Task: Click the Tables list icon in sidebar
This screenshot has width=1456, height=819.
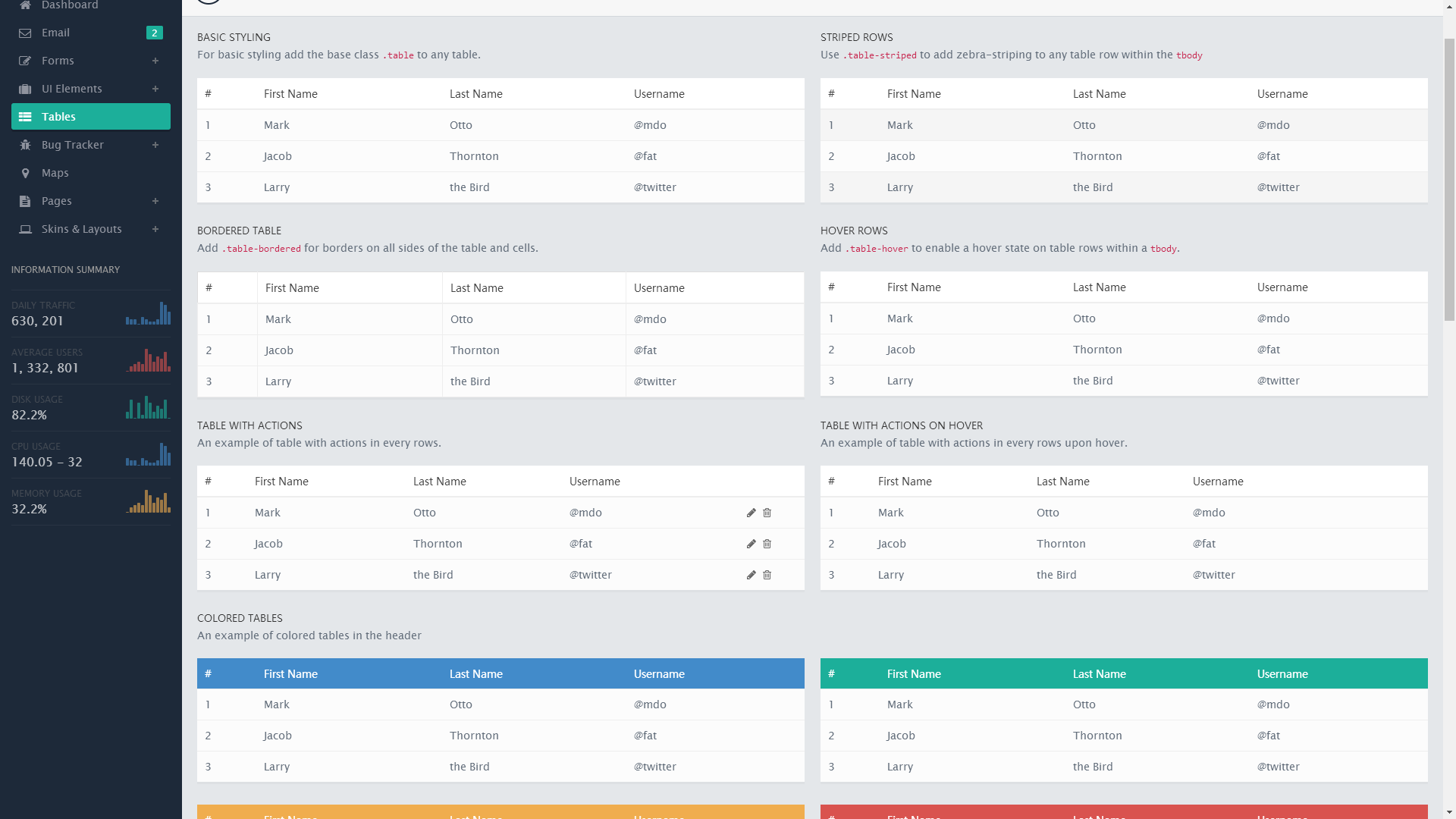Action: coord(25,118)
